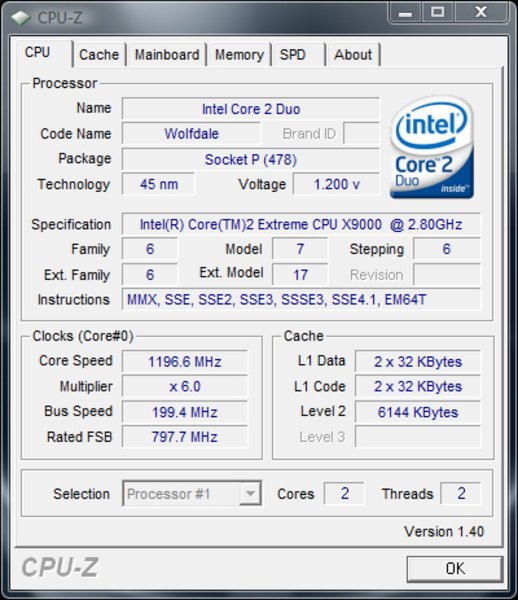Select the Memory tab

239,55
